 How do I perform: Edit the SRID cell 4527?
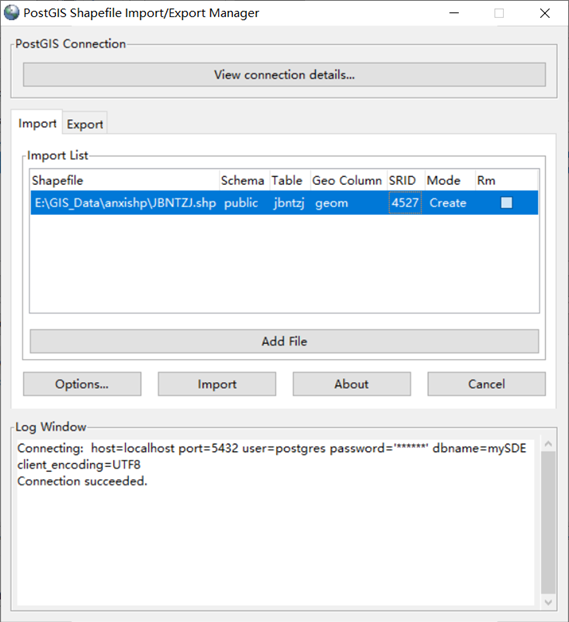click(x=405, y=203)
